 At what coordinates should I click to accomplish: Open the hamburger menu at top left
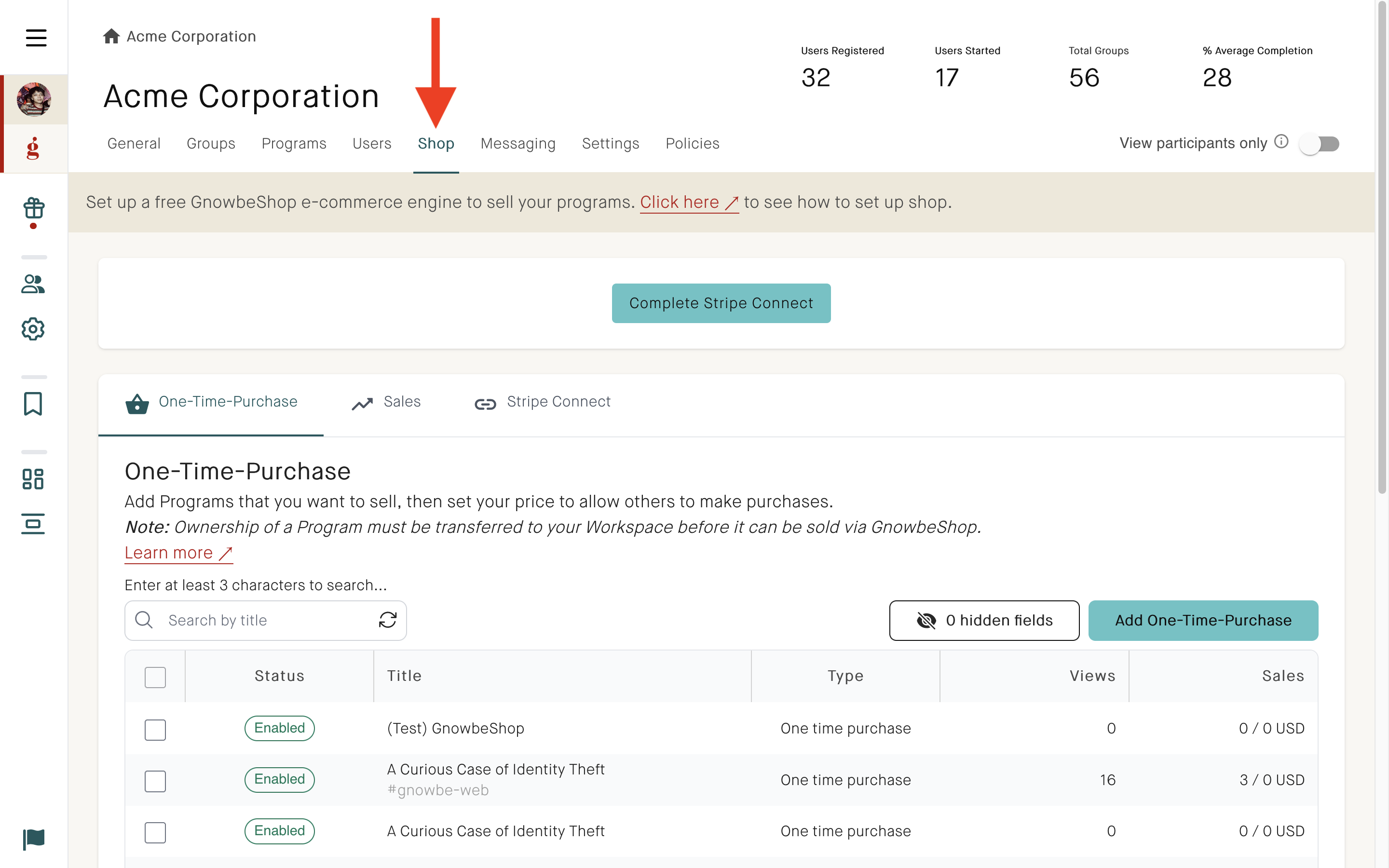tap(36, 38)
